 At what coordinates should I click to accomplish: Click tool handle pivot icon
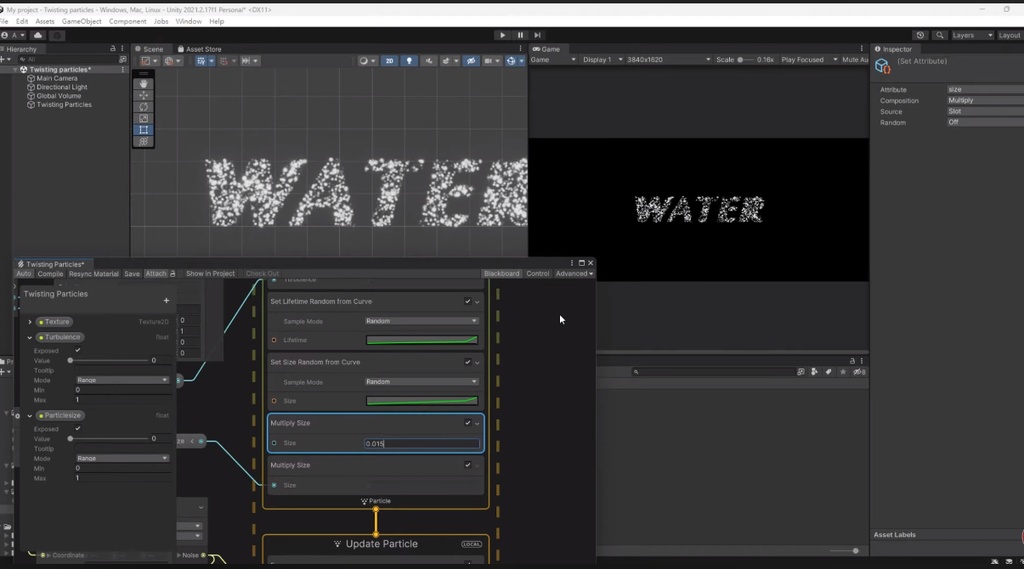tap(149, 61)
